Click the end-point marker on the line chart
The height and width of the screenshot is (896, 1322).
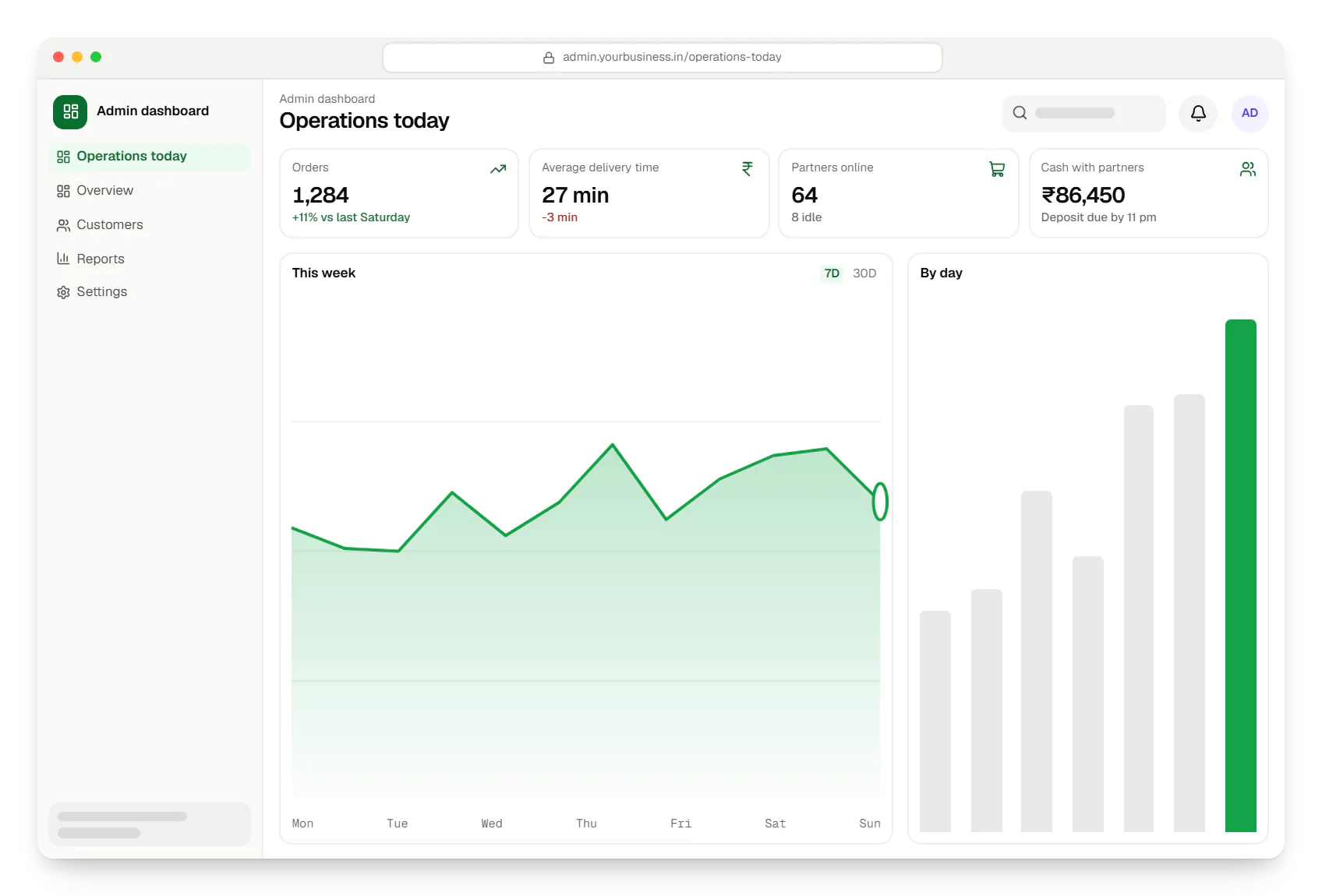pos(880,502)
